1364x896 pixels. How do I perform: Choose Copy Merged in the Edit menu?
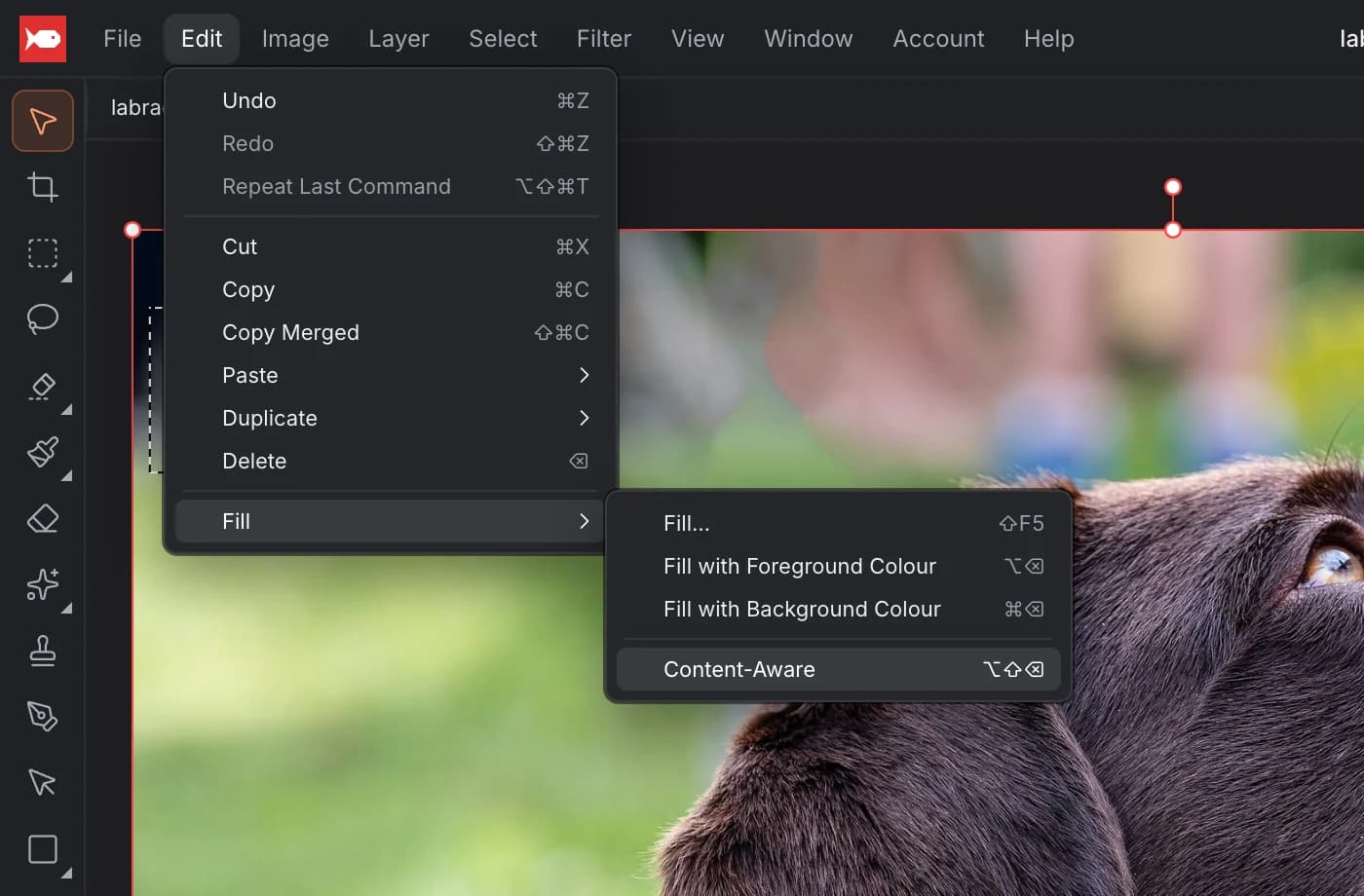pos(391,332)
